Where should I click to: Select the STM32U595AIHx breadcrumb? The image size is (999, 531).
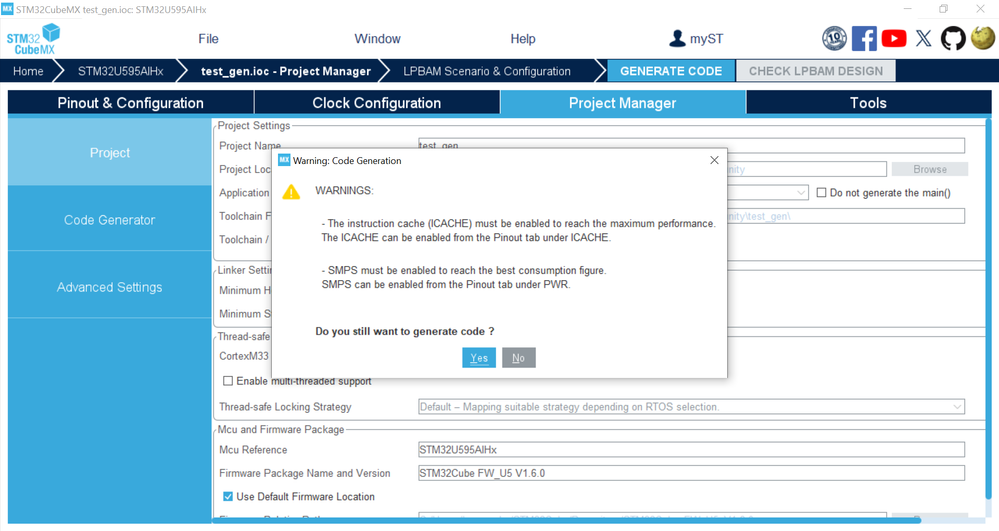(x=120, y=71)
